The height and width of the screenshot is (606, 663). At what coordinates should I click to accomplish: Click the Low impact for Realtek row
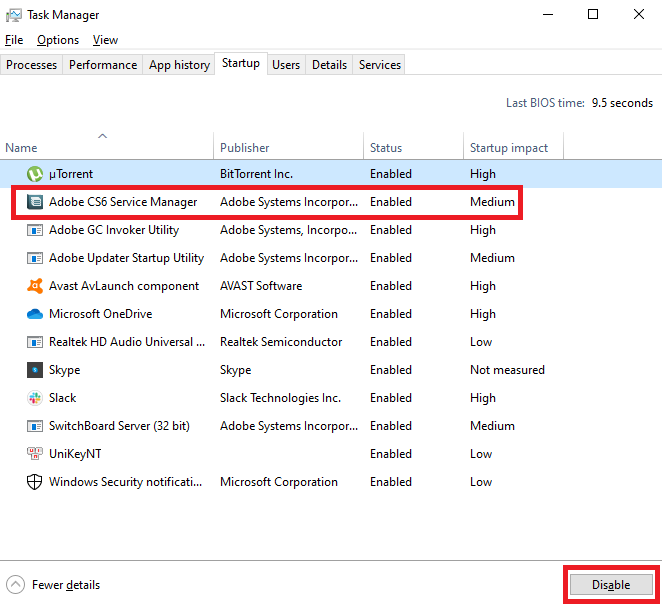click(x=481, y=342)
